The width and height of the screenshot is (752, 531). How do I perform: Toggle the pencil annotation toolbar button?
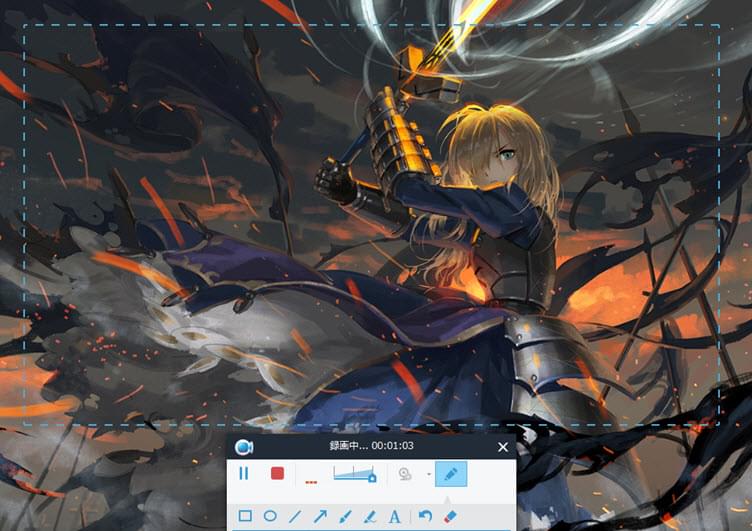coord(451,473)
